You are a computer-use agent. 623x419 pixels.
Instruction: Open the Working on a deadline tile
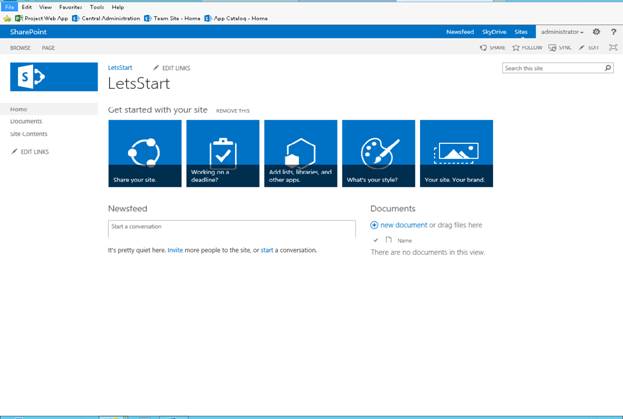(222, 153)
